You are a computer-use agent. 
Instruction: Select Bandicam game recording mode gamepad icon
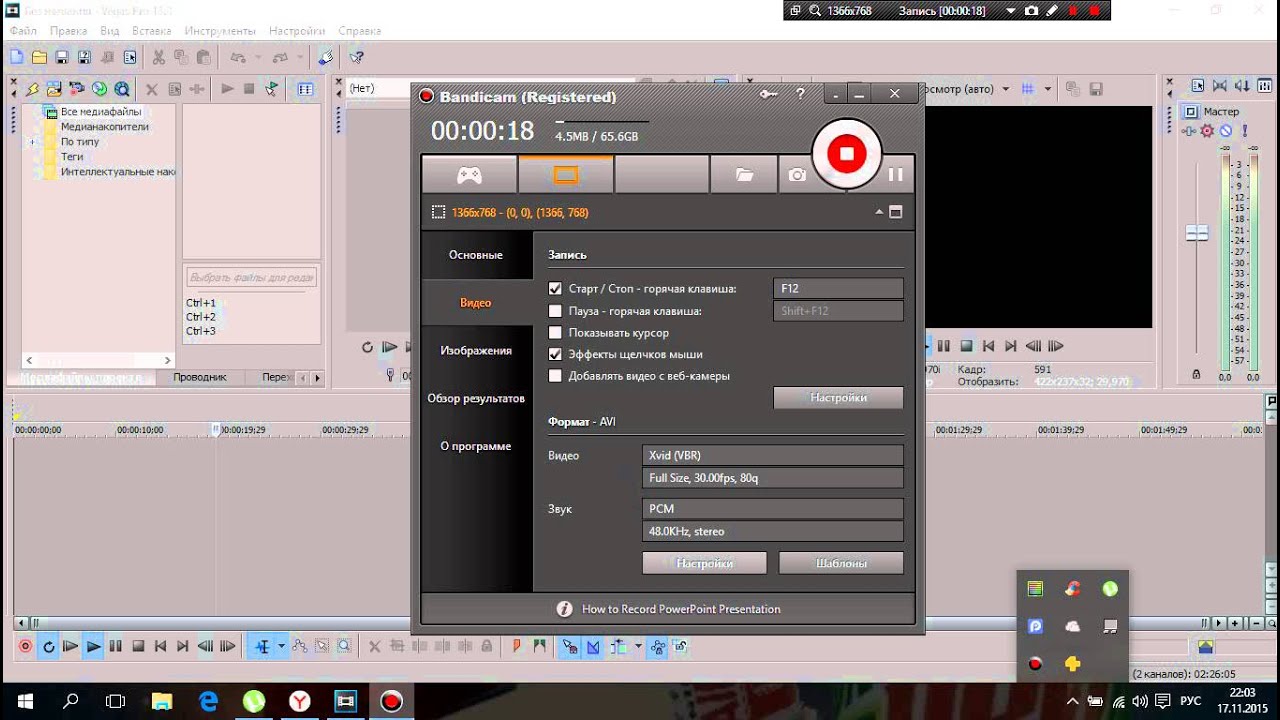pyautogui.click(x=469, y=175)
